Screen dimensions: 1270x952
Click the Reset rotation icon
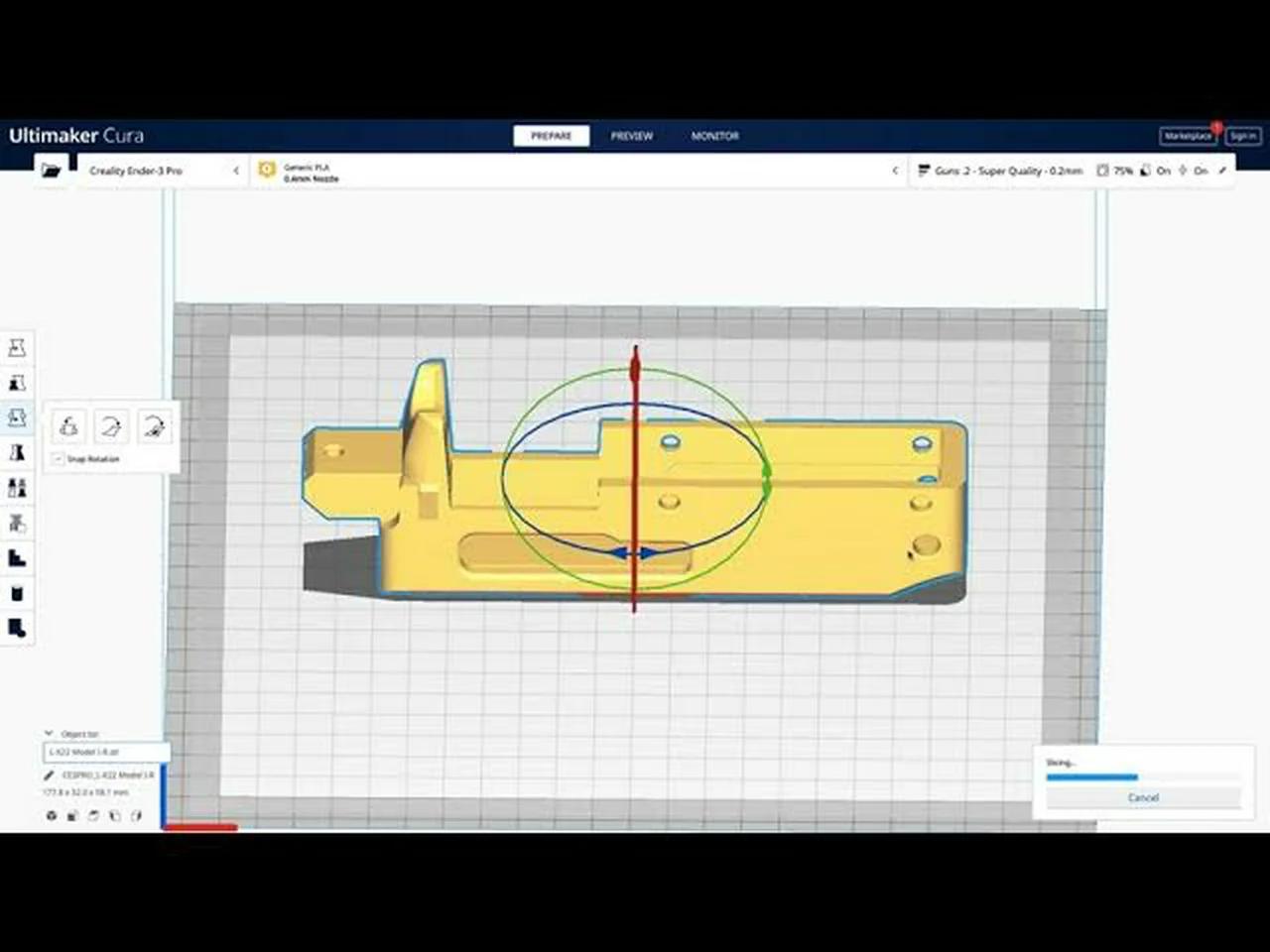[x=69, y=426]
